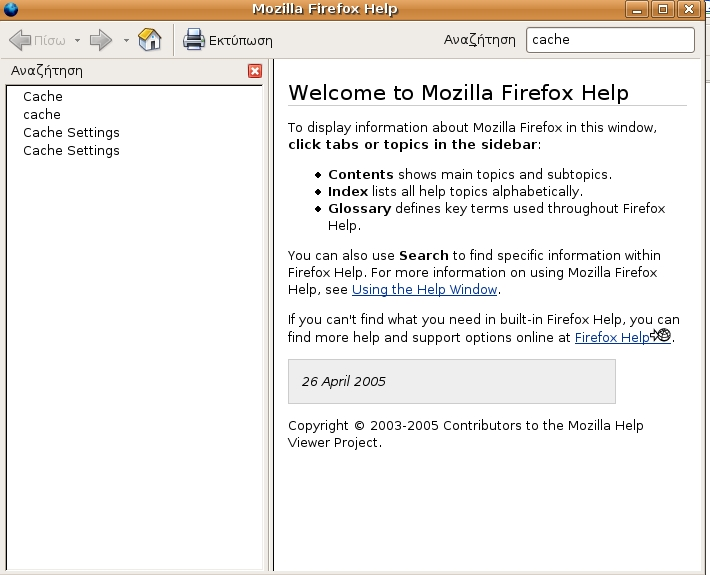Screen dimensions: 710x575
Task: Go to the Help home page icon
Action: (x=150, y=40)
